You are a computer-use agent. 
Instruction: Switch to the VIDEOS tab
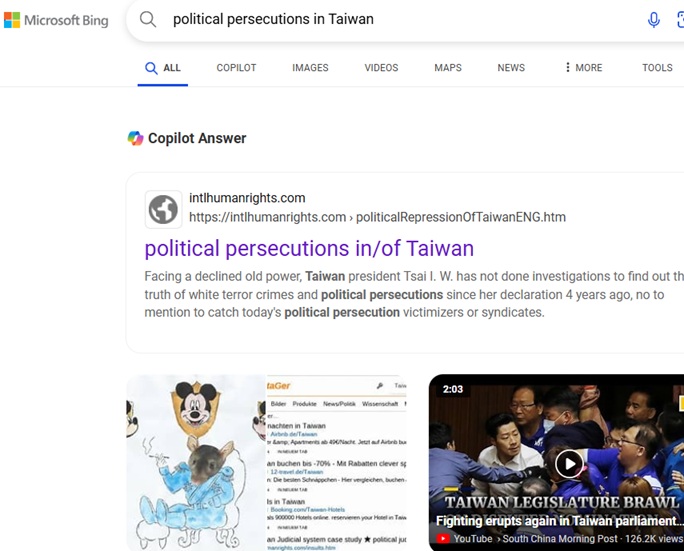(x=381, y=68)
